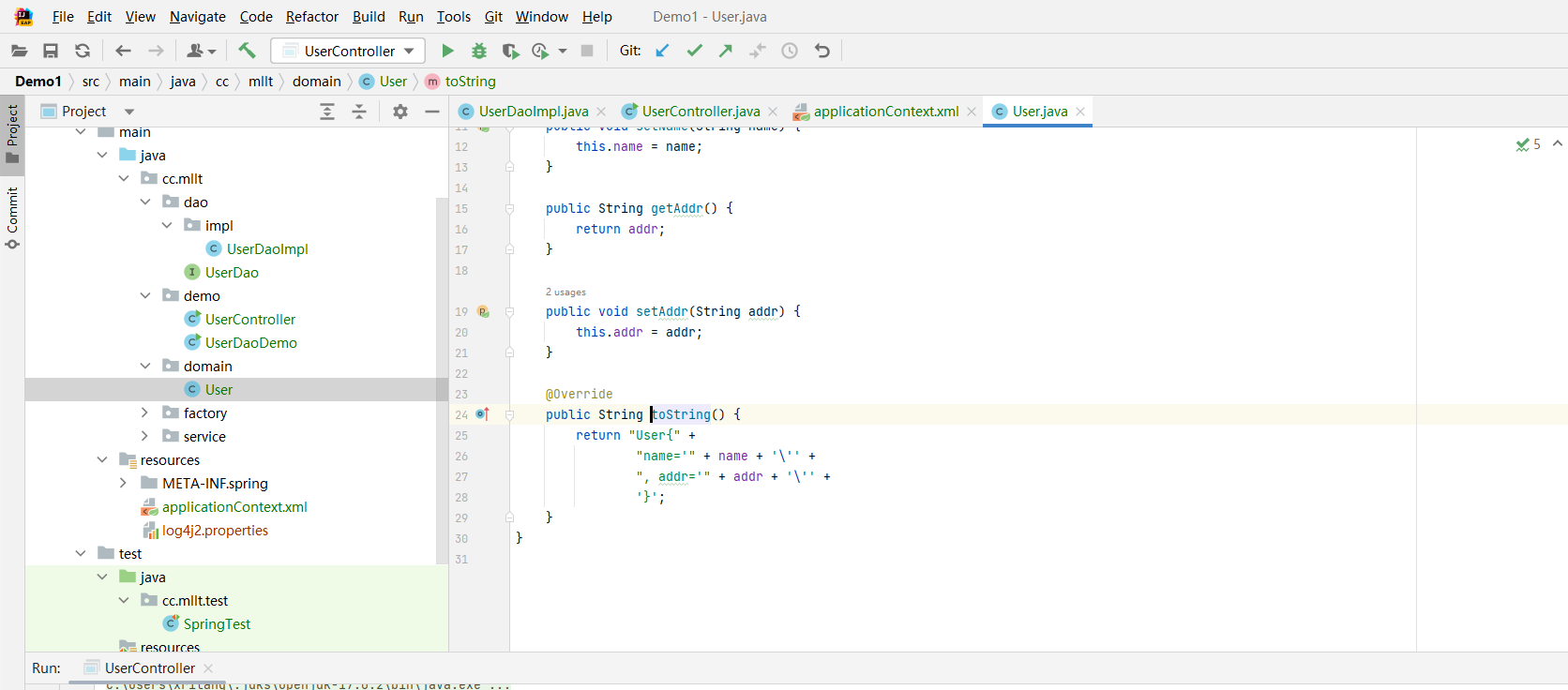
Task: Open the Project tool window sidebar tab
Action: point(12,133)
